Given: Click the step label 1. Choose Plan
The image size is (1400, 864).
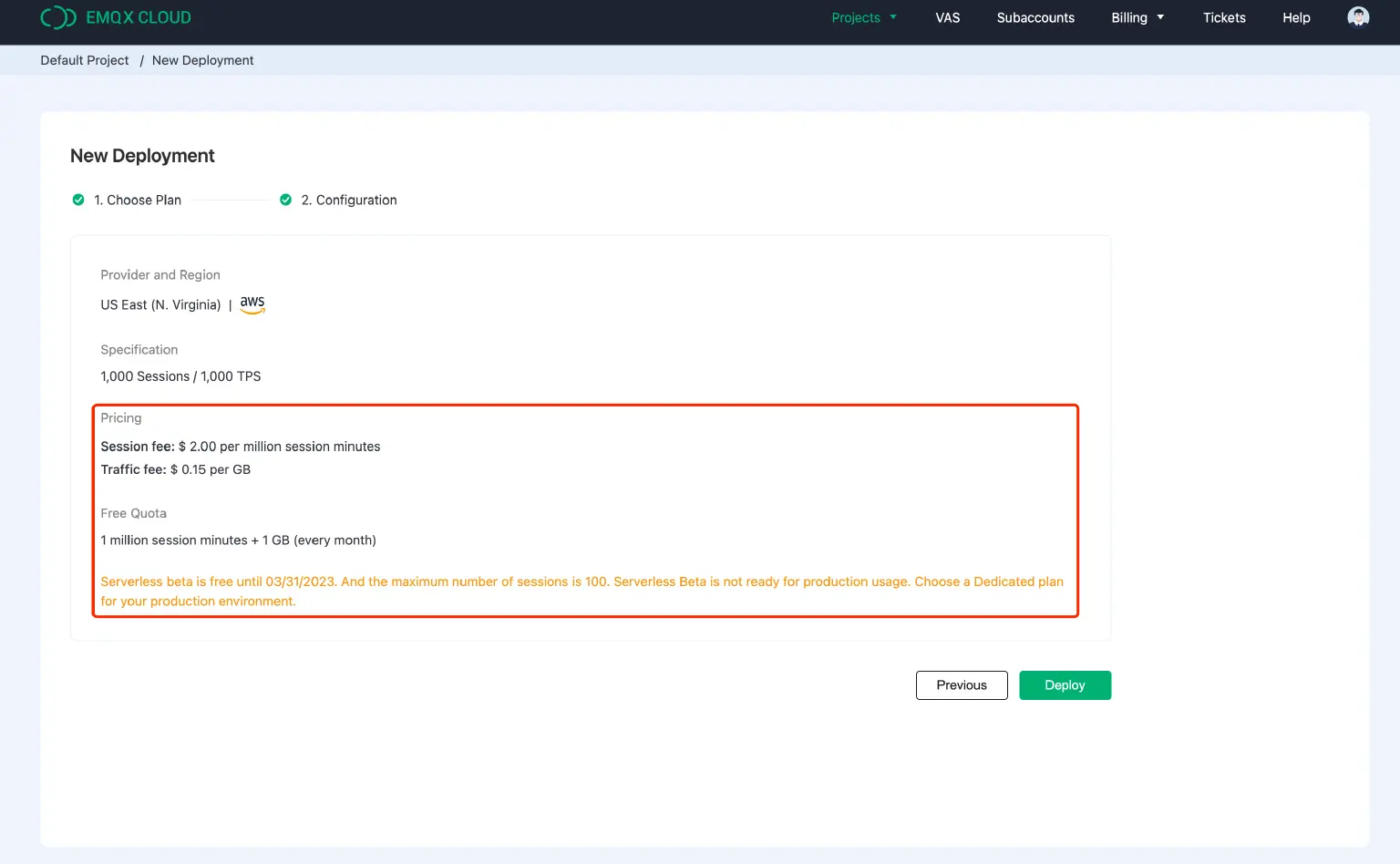Looking at the screenshot, I should [x=138, y=200].
